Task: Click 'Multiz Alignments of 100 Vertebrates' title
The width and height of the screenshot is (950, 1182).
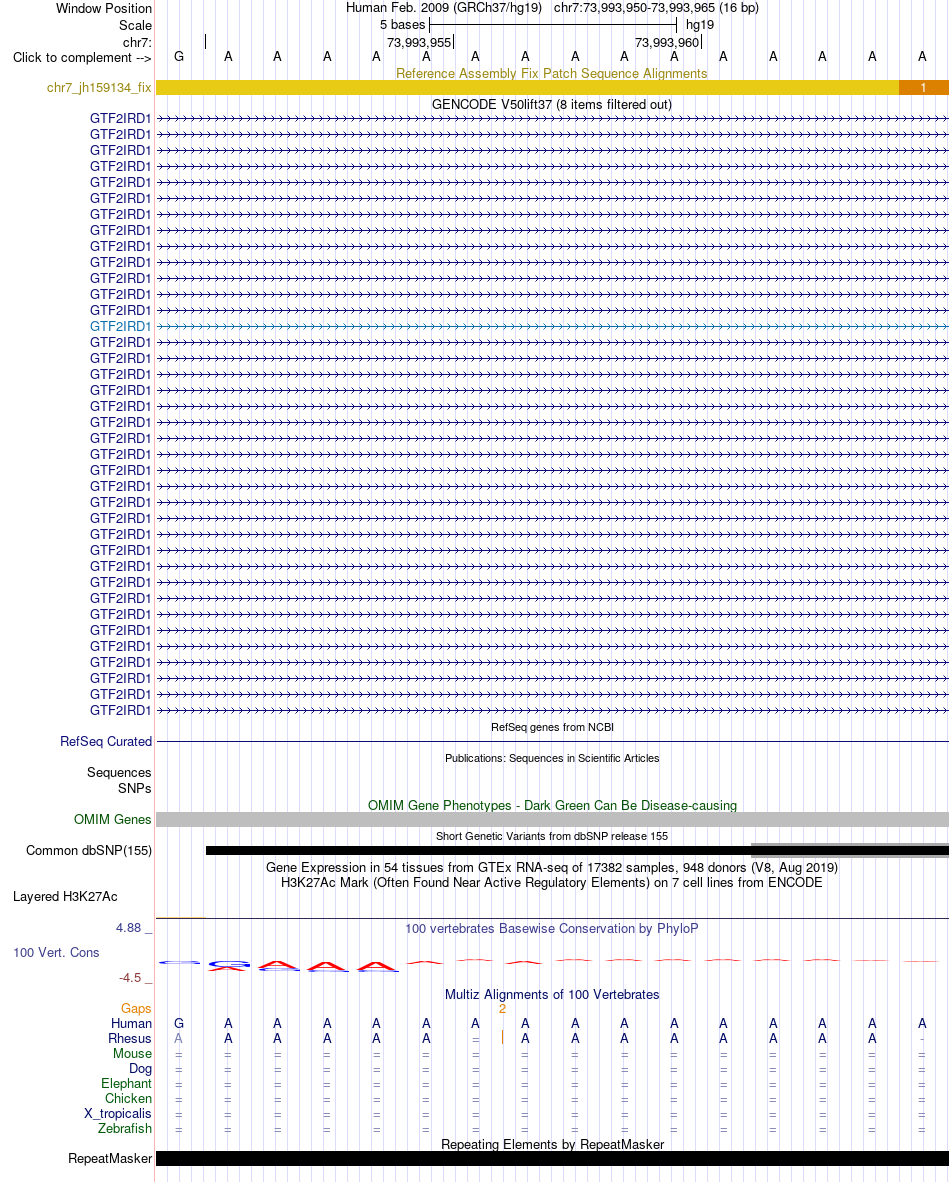Action: 552,995
